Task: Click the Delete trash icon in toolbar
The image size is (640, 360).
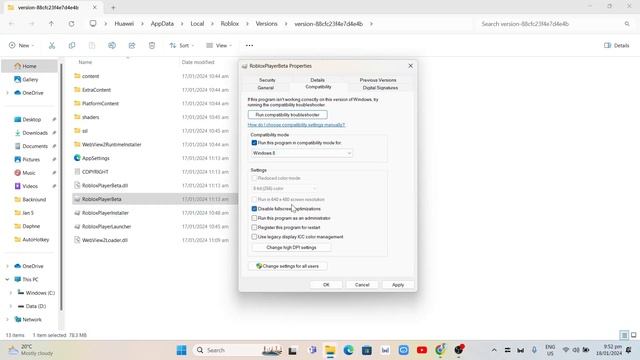Action: [x=152, y=45]
